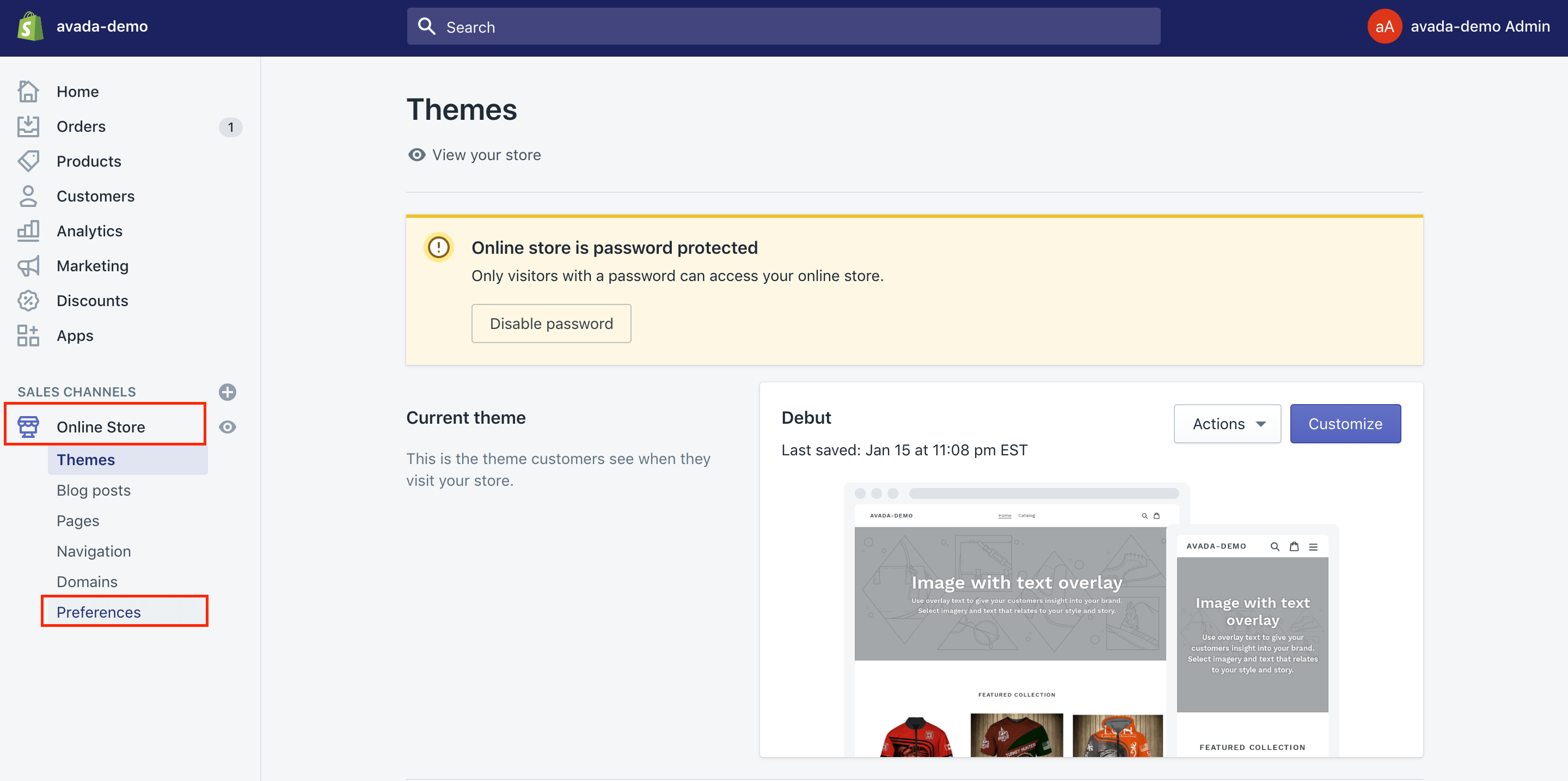Open the avada-demo Admin account menu
This screenshot has height=781, width=1568.
point(1460,27)
